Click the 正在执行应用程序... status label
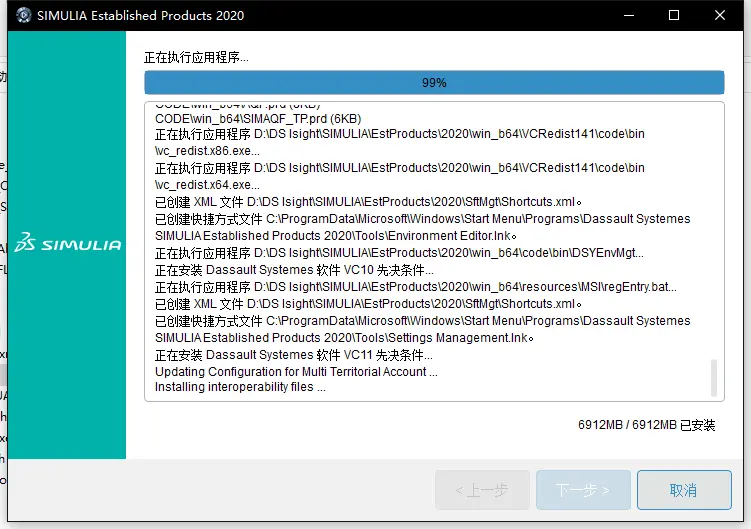The height and width of the screenshot is (529, 751). click(x=196, y=58)
